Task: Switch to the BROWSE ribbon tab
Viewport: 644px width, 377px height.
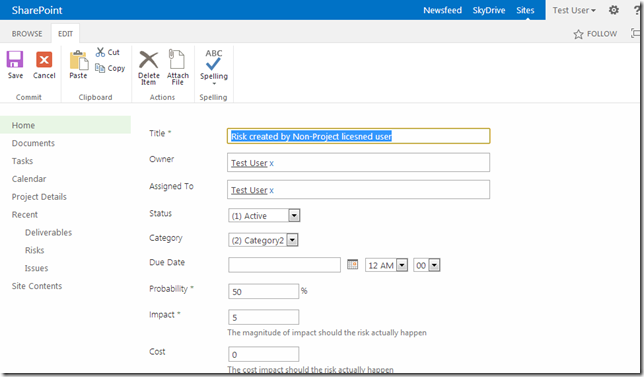Action: click(x=27, y=34)
